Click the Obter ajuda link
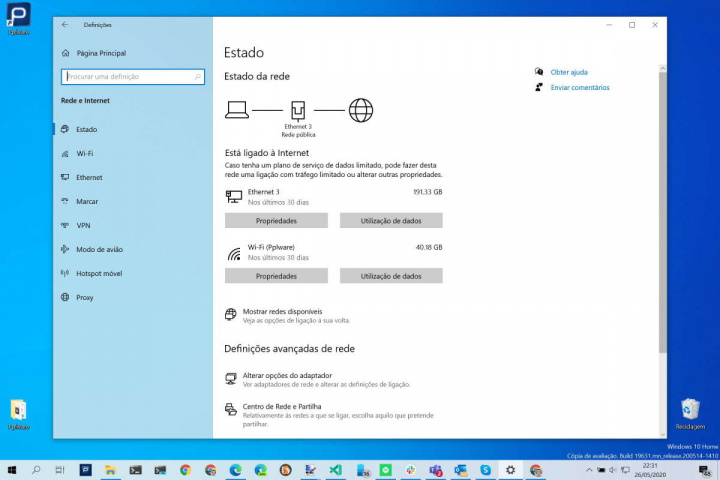This screenshot has height=480, width=720. click(569, 72)
